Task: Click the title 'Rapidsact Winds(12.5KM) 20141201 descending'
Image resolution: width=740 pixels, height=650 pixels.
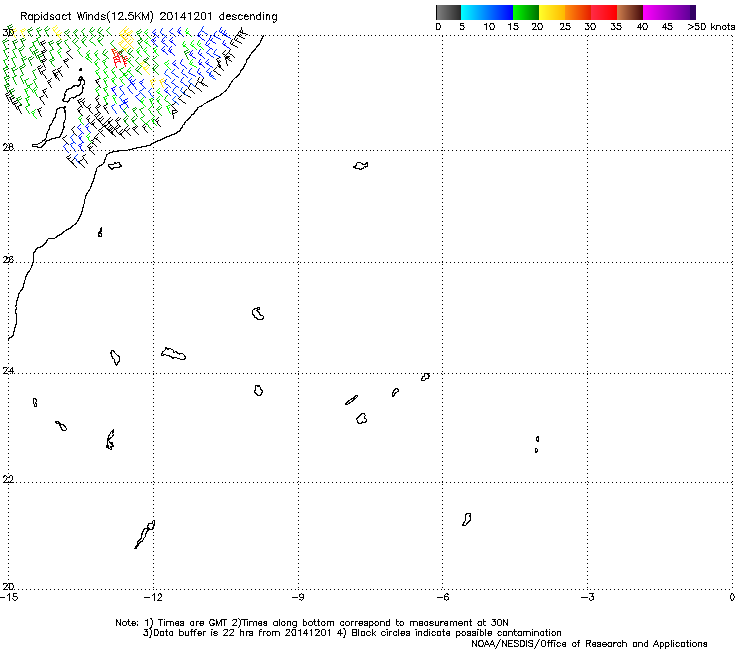Action: click(149, 17)
